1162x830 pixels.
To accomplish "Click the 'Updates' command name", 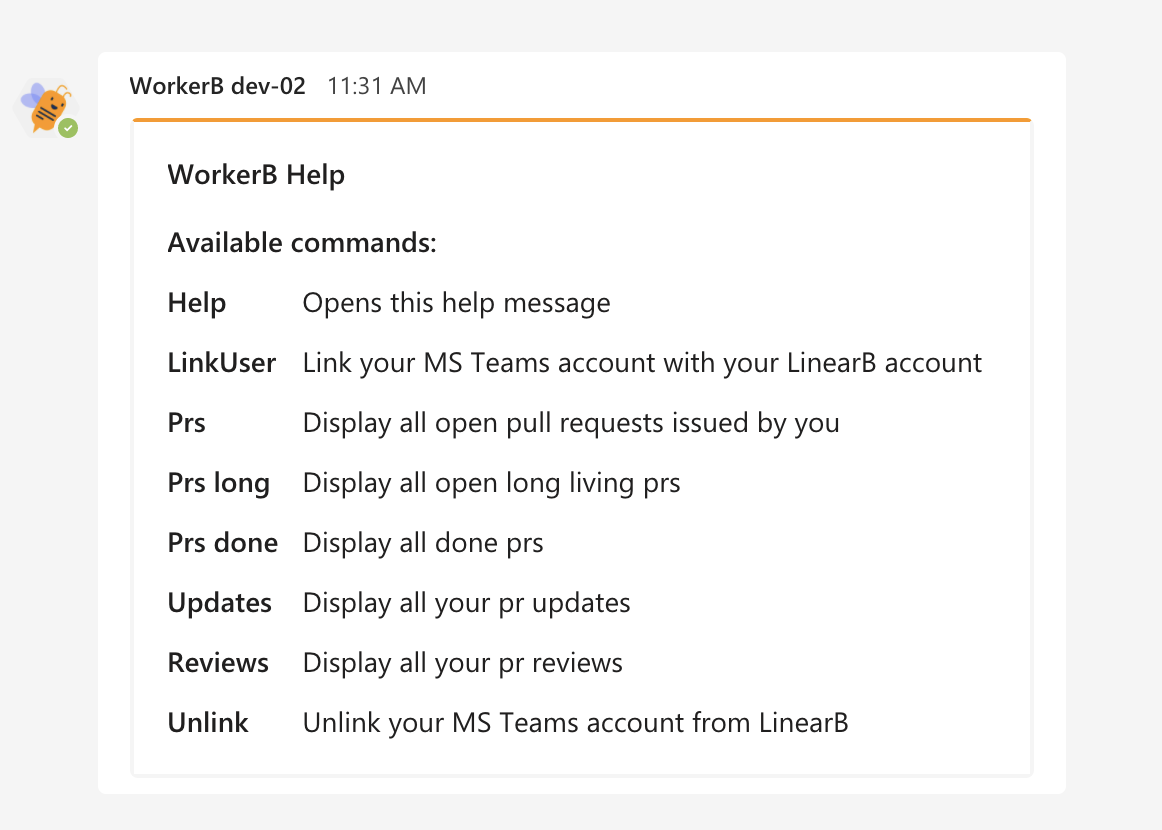I will (219, 603).
